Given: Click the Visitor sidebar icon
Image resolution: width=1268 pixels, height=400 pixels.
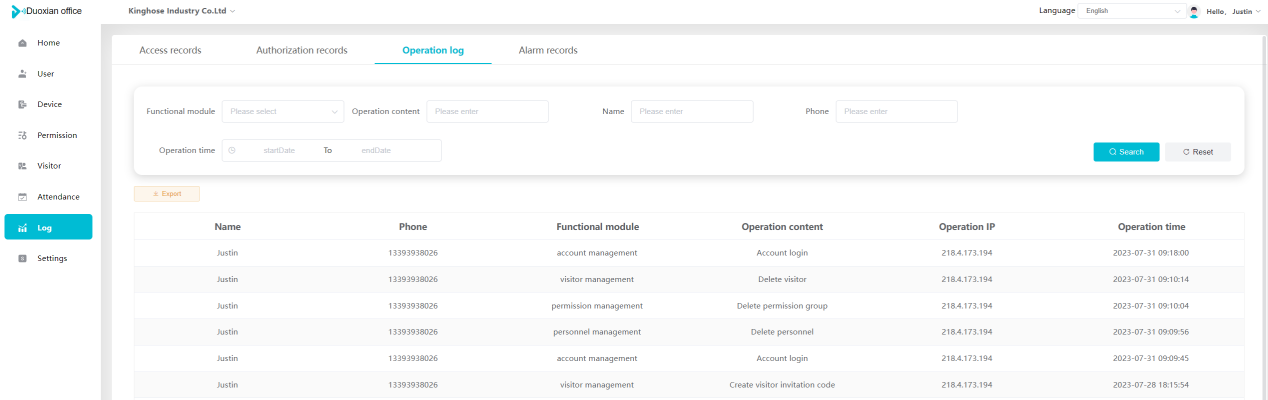Looking at the screenshot, I should tap(22, 166).
